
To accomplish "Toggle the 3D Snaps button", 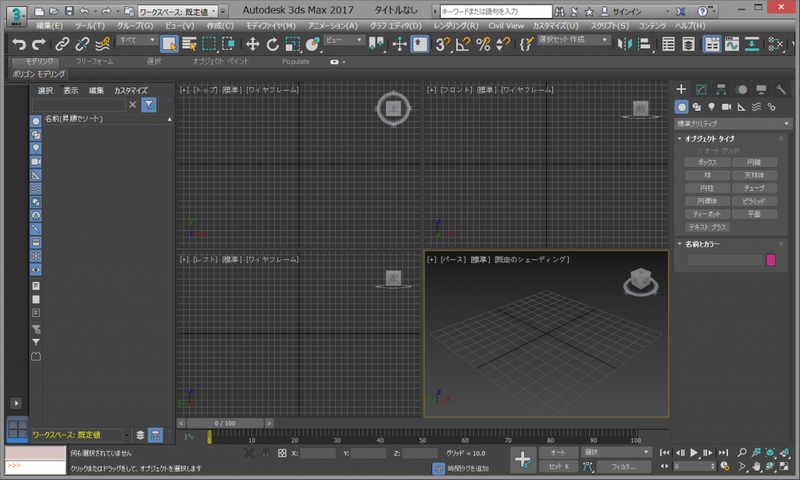I will click(x=442, y=44).
